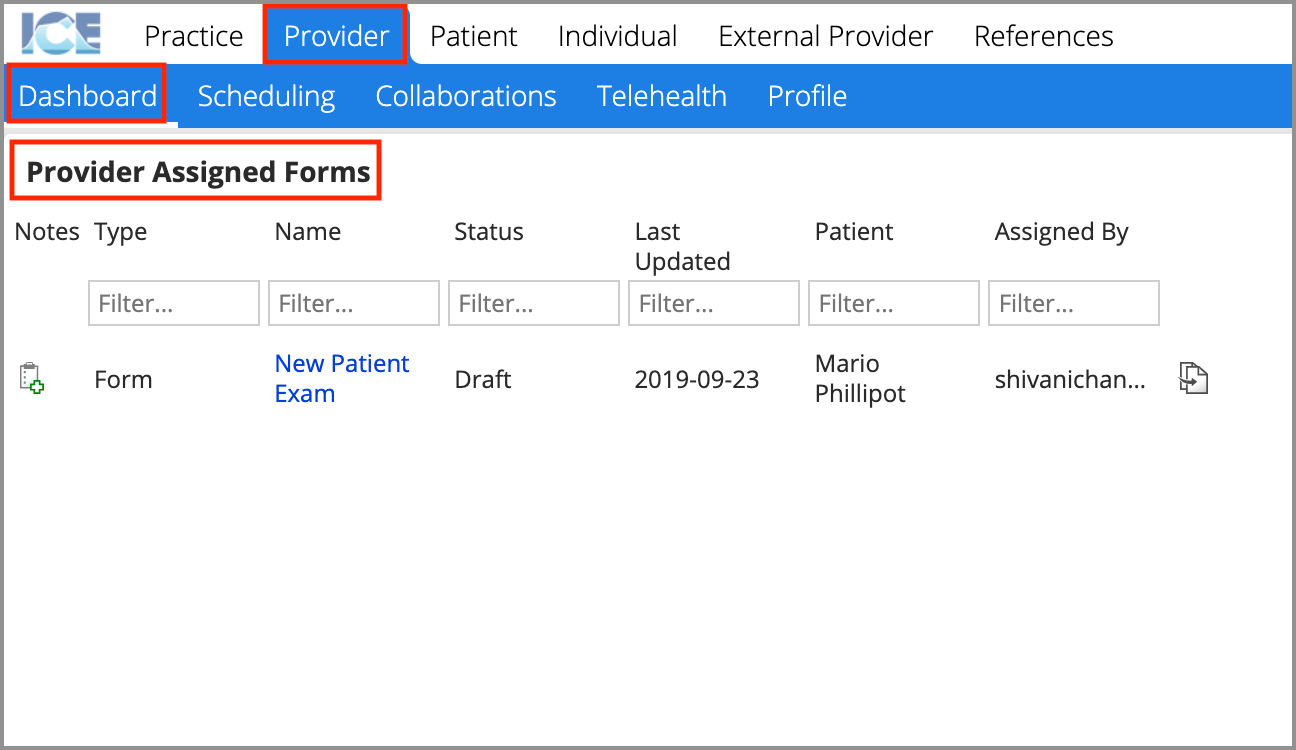Focus the Patient filter field
Viewport: 1296px width, 750px height.
(894, 303)
